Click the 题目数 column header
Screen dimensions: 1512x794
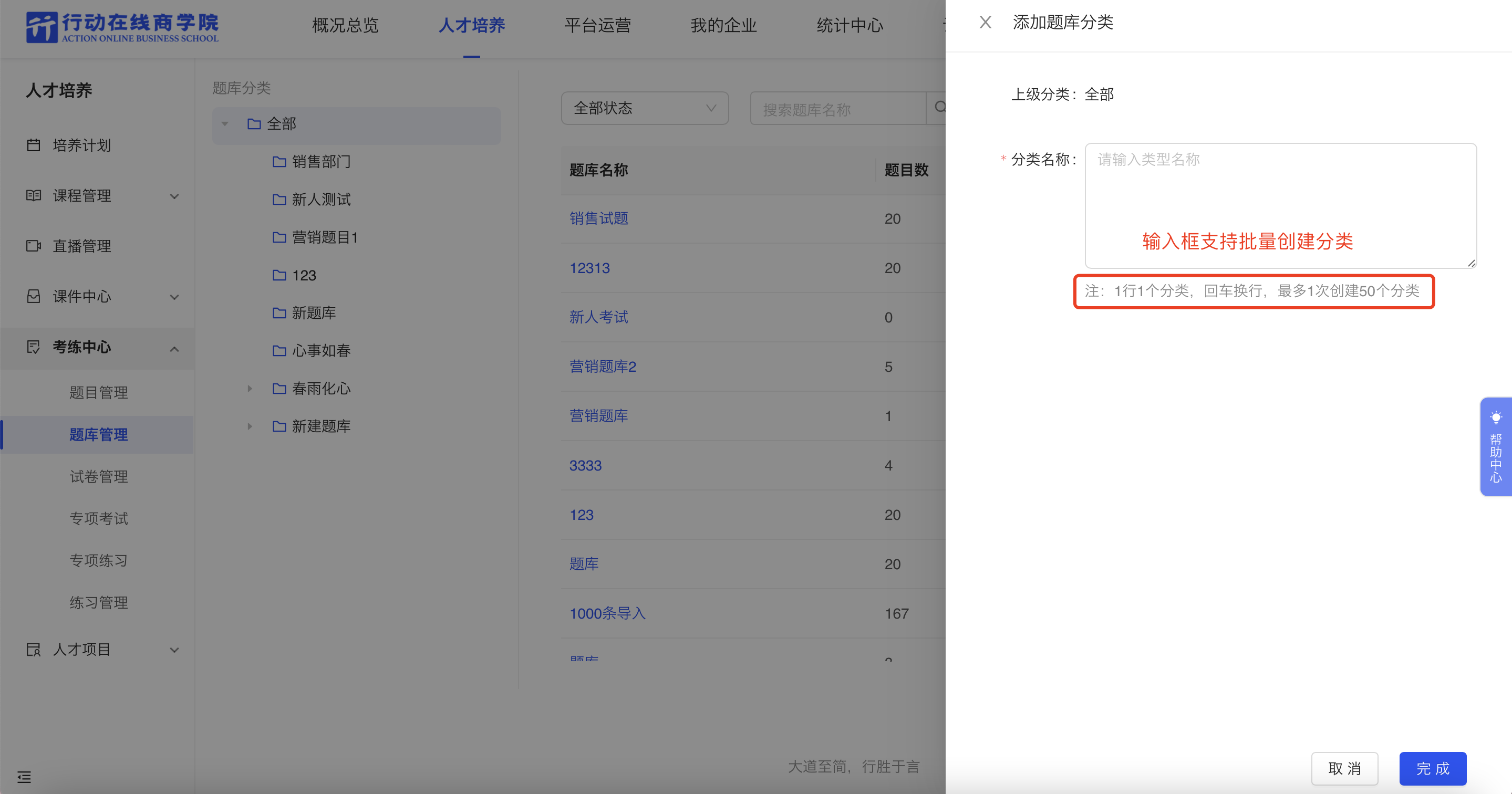(906, 170)
